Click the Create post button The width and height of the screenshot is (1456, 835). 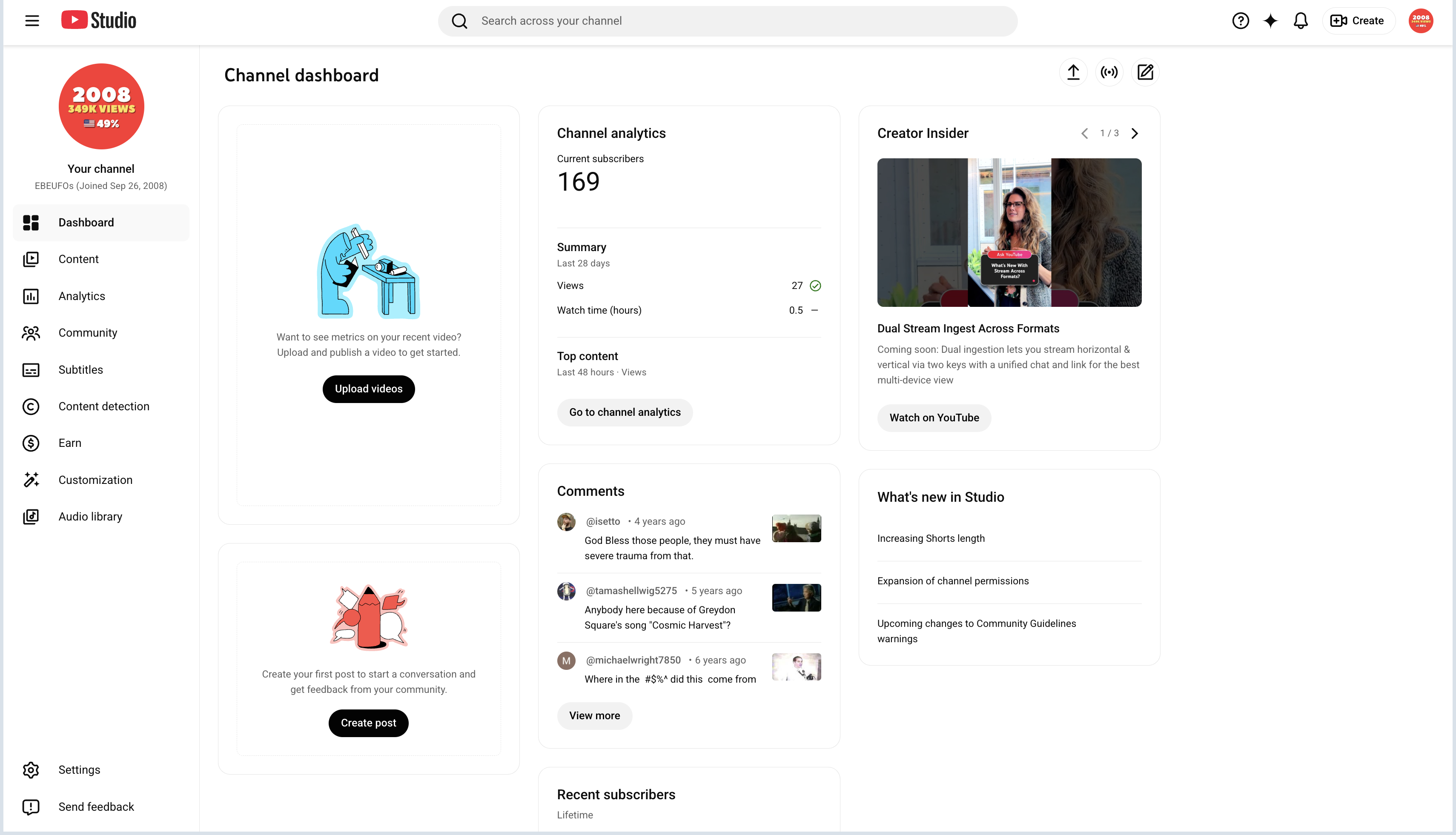(x=368, y=723)
